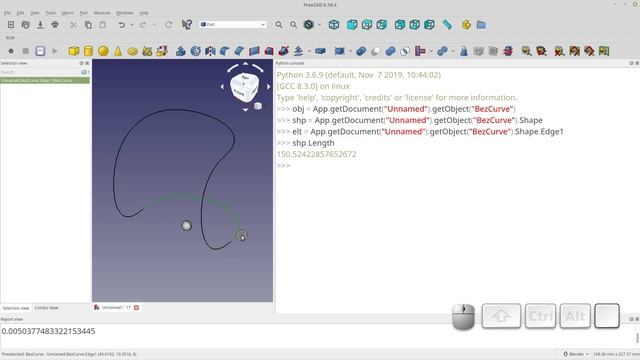Image resolution: width=640 pixels, height=360 pixels.
Task: Select the Chamfer tool
Action: pyautogui.click(x=239, y=51)
